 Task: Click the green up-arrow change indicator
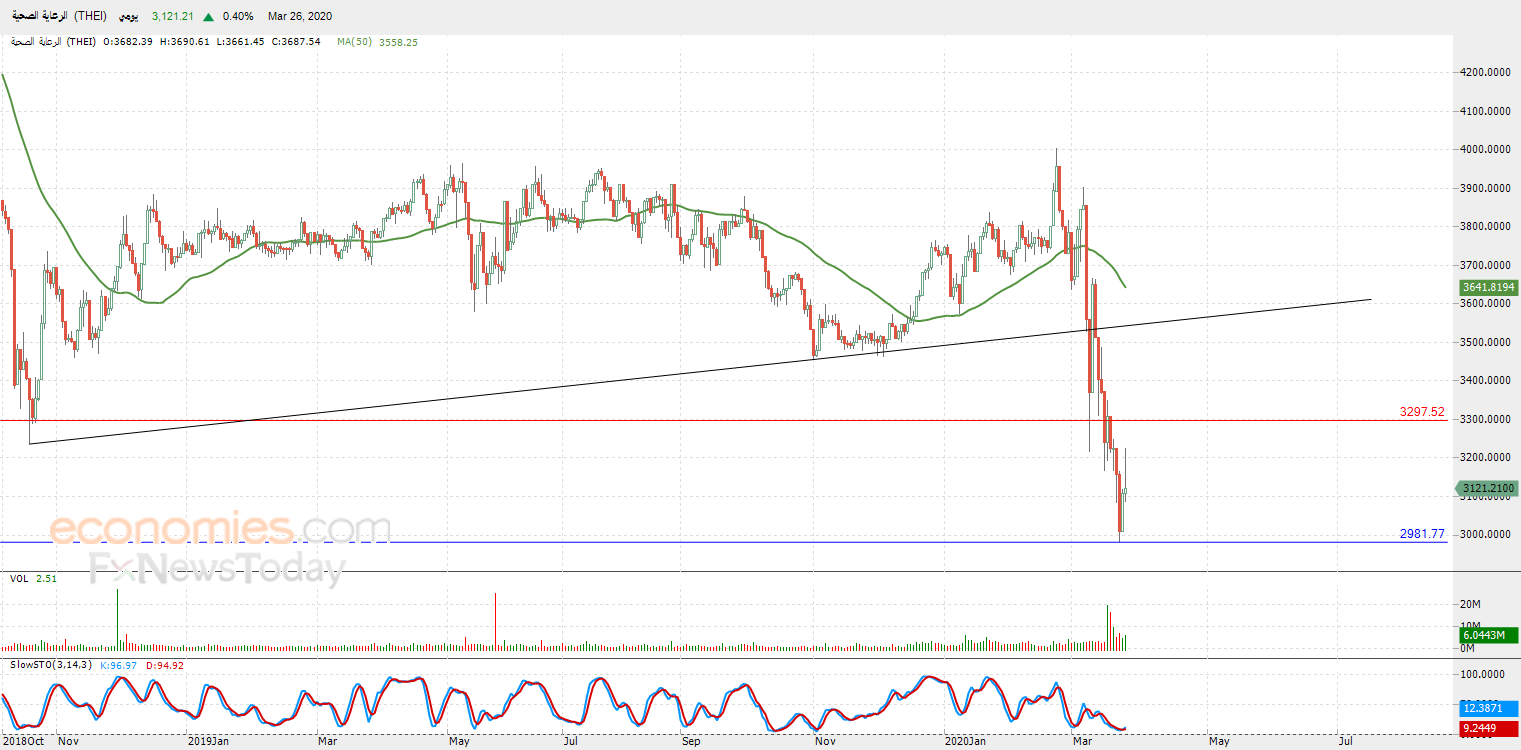(x=208, y=17)
